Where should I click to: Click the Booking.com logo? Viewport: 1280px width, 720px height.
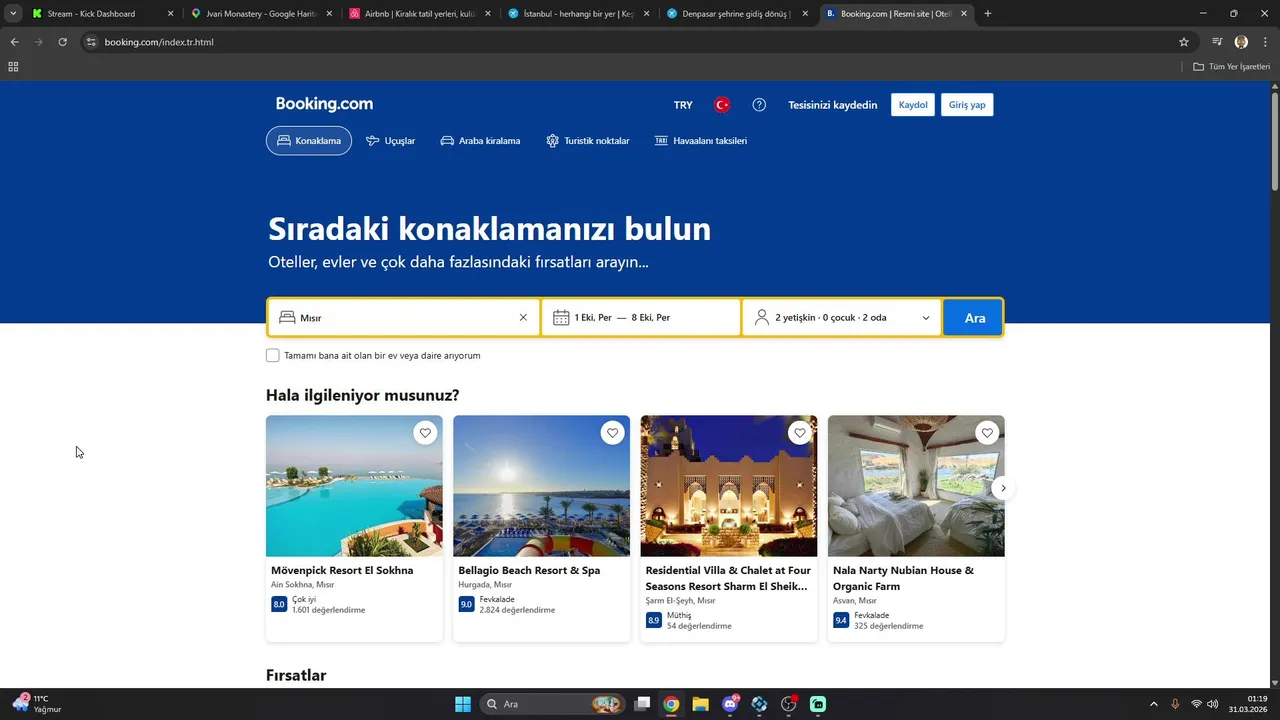point(324,104)
